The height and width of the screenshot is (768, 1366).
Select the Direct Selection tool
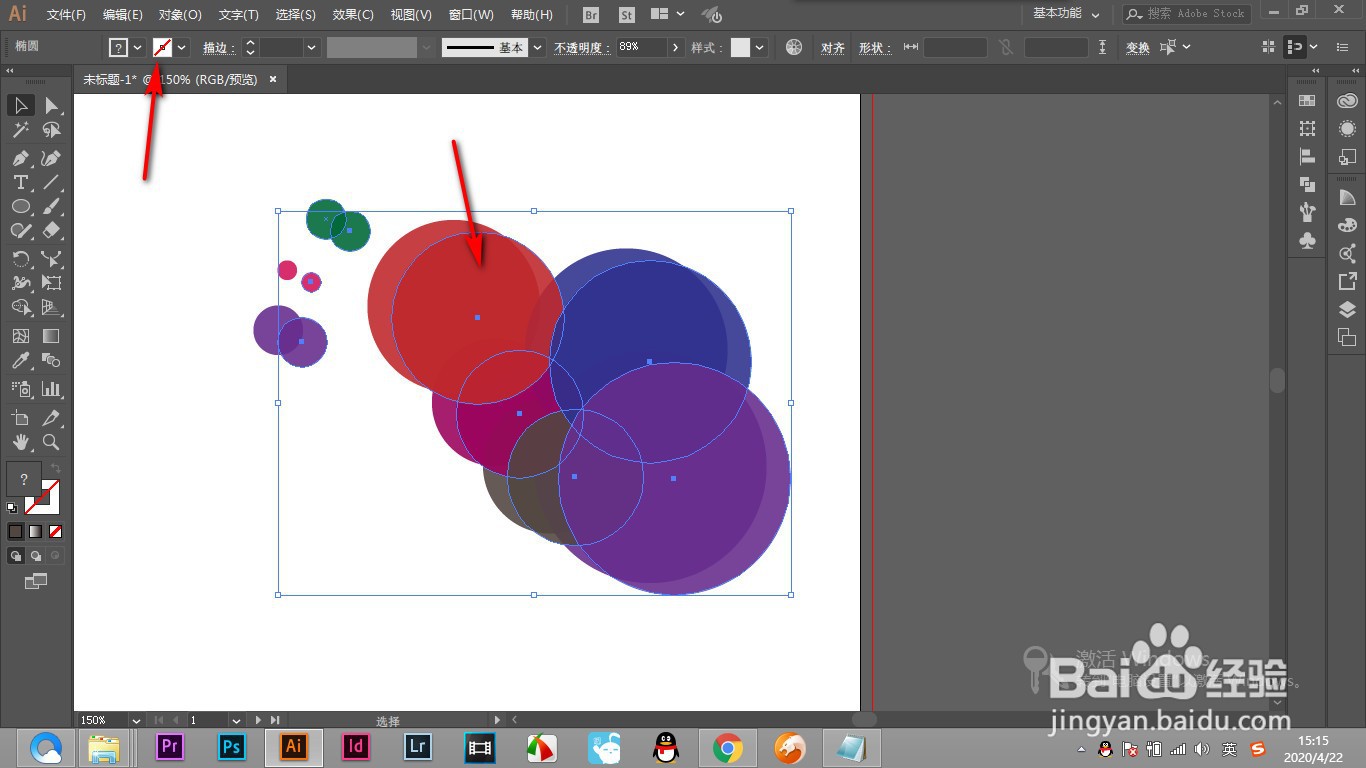click(x=51, y=106)
